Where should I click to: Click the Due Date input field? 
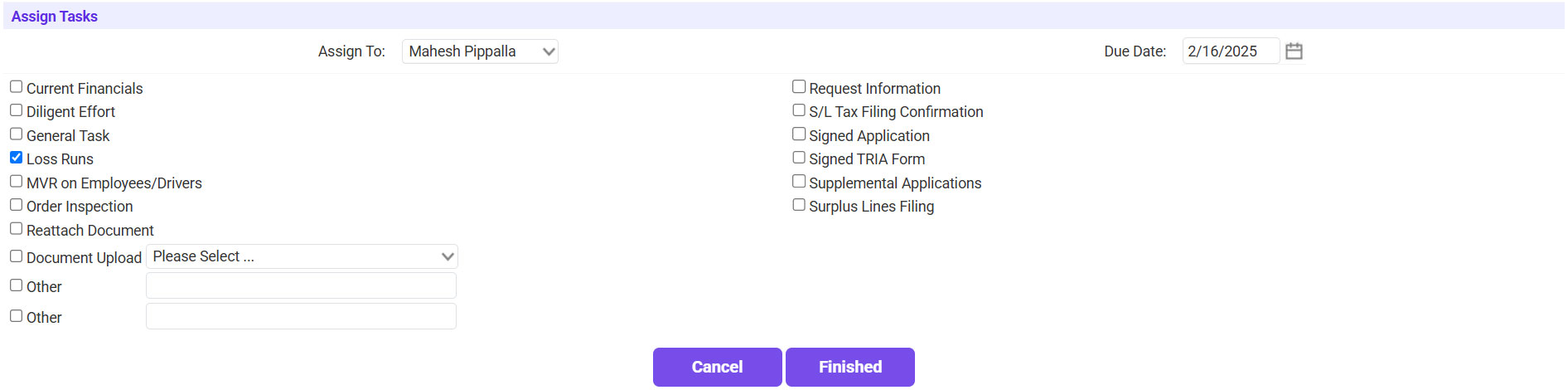1230,51
